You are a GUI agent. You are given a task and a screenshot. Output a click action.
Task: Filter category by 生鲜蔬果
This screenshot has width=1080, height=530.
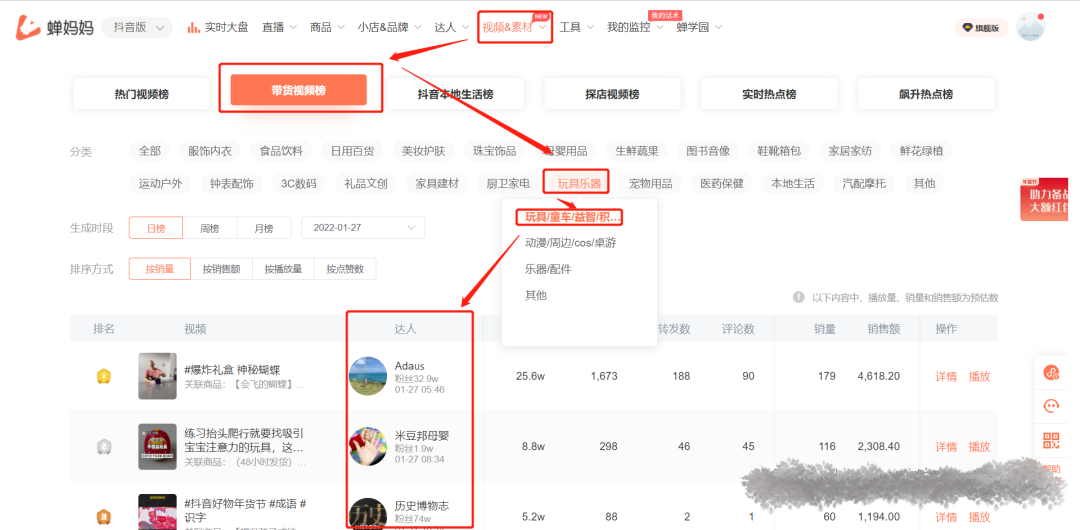click(x=637, y=151)
